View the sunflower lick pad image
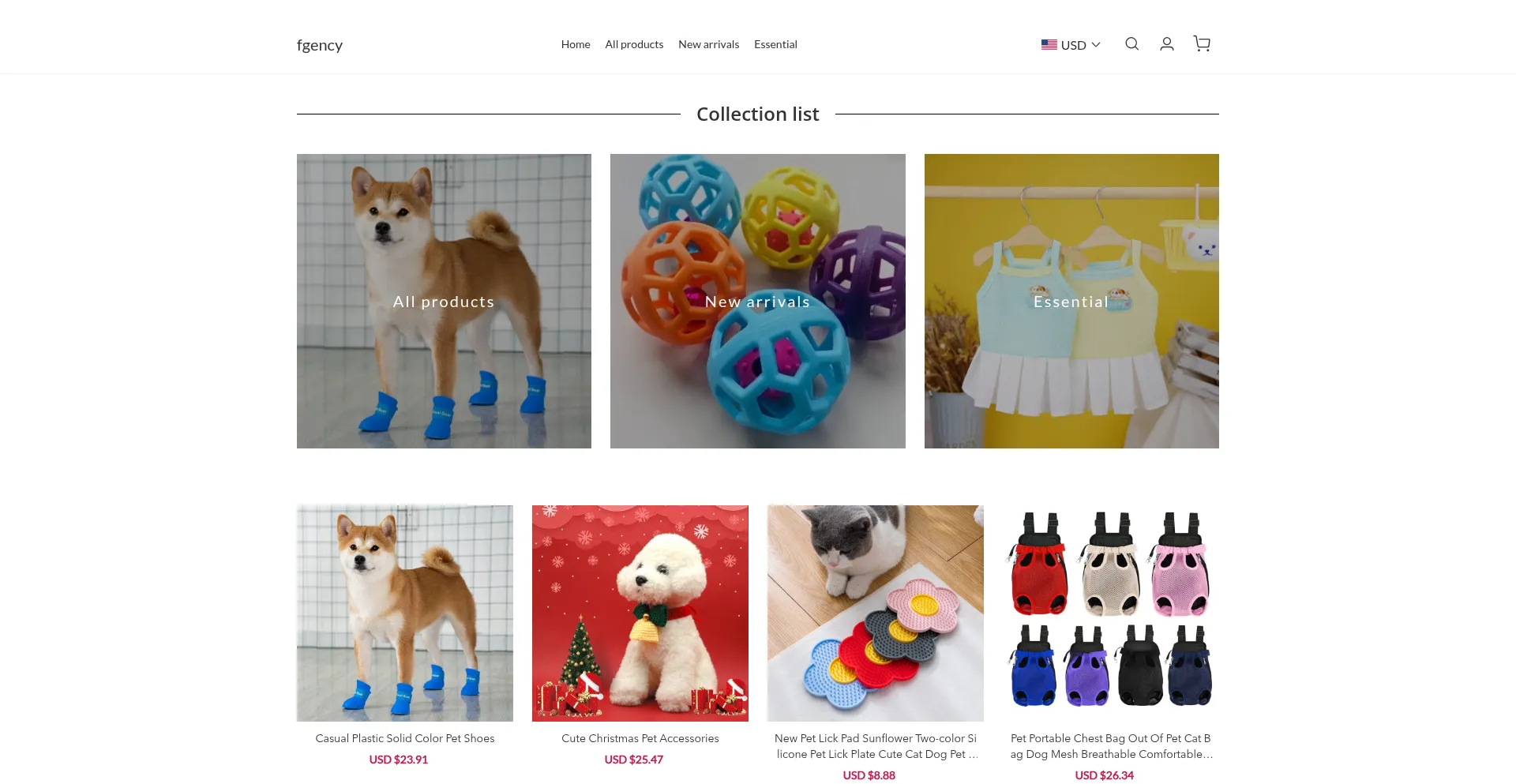 (876, 613)
